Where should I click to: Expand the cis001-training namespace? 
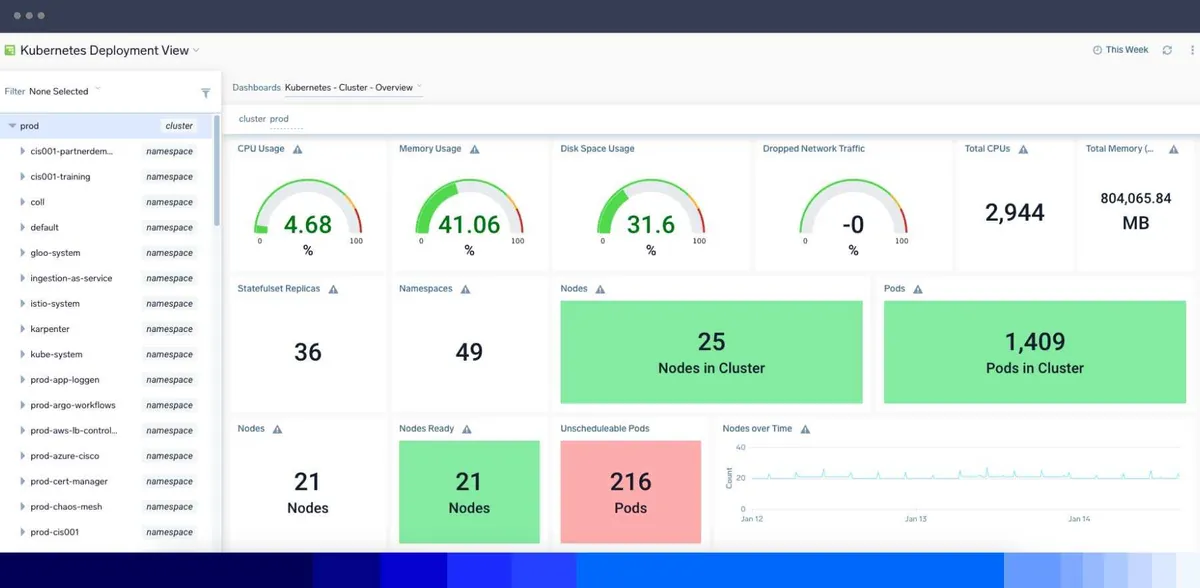pos(23,177)
